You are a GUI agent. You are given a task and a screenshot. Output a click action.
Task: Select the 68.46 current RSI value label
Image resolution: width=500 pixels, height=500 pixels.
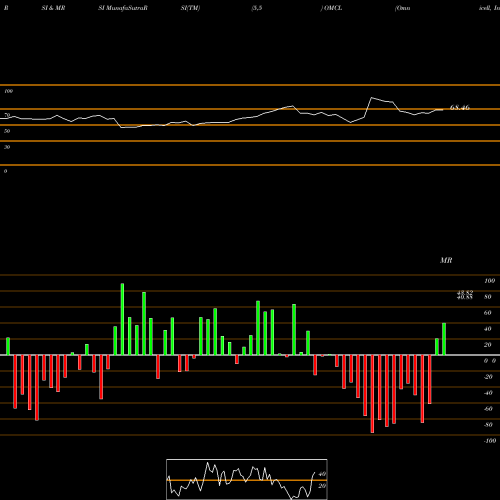pyautogui.click(x=460, y=107)
